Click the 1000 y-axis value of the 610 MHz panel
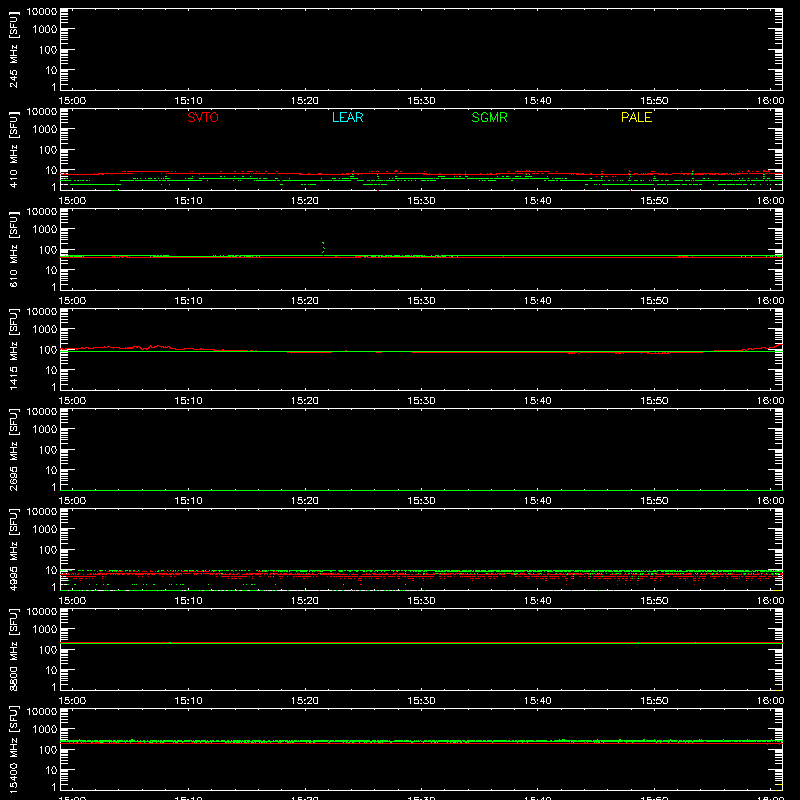 [45, 230]
